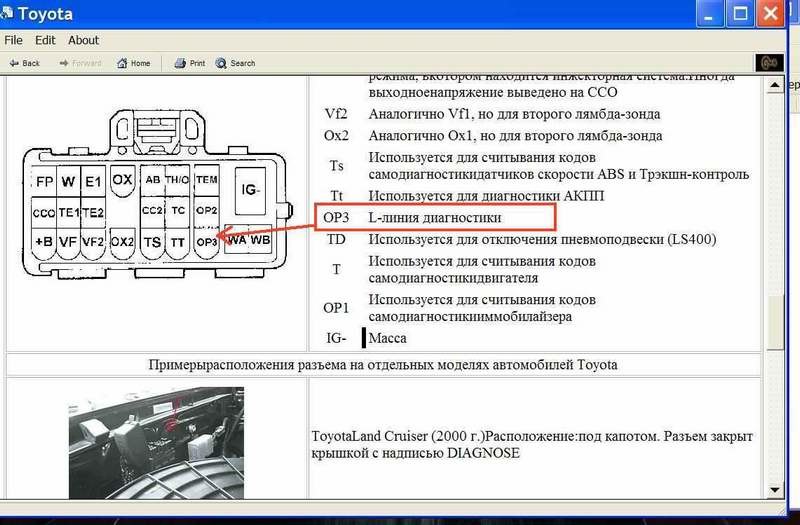Click the grayed Forward toolbar button
Screen dimensions: 800x525
[80, 63]
